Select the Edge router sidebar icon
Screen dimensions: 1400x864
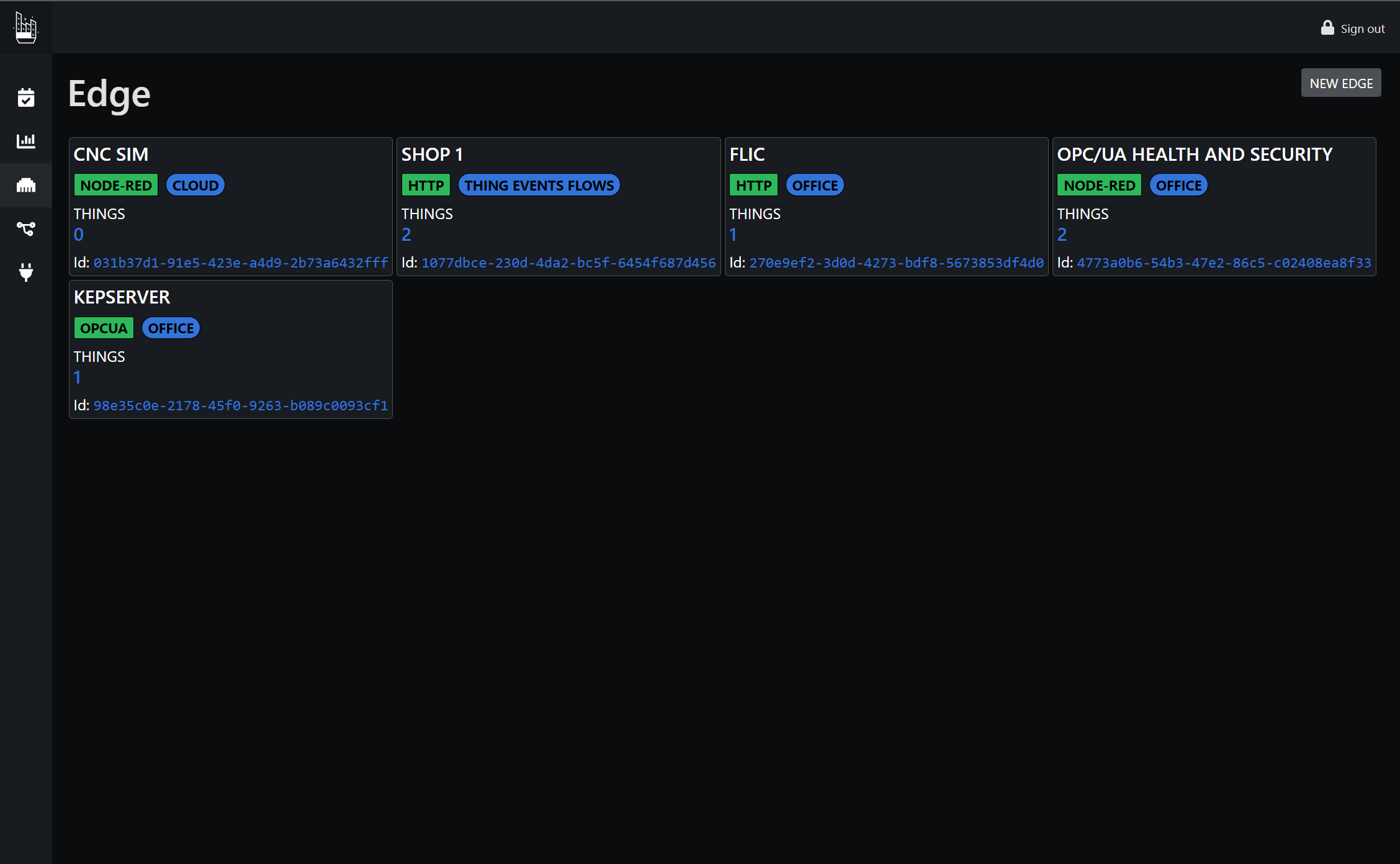26,185
